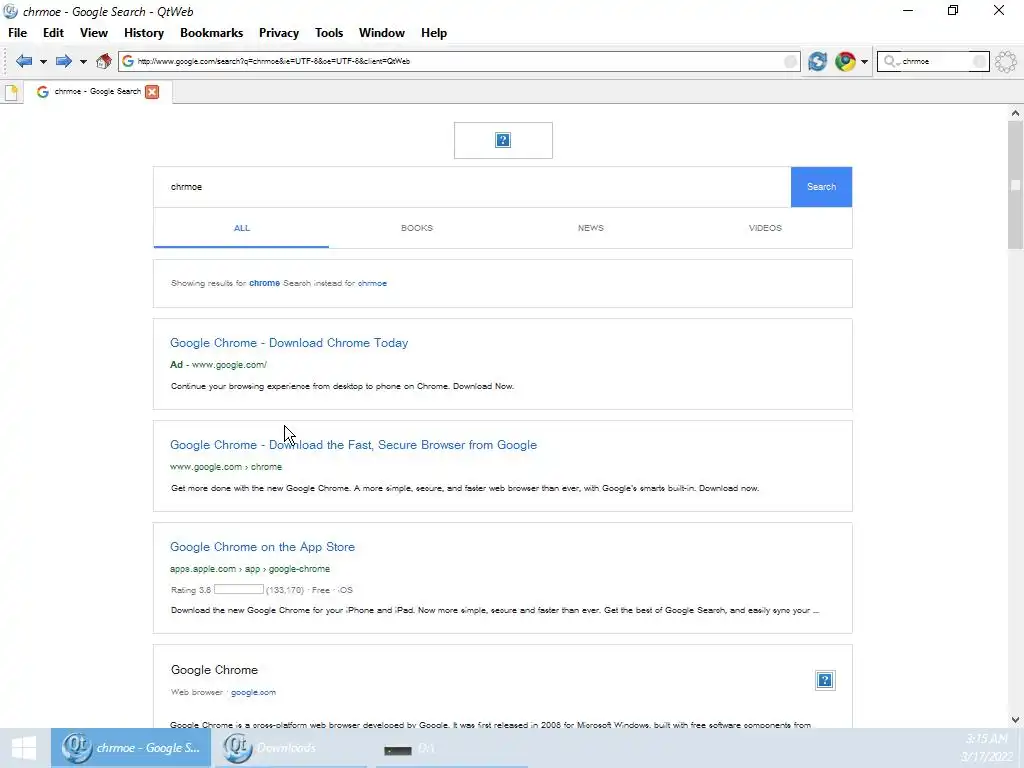Open a new tab with page icon
This screenshot has width=1024, height=768.
tap(11, 92)
